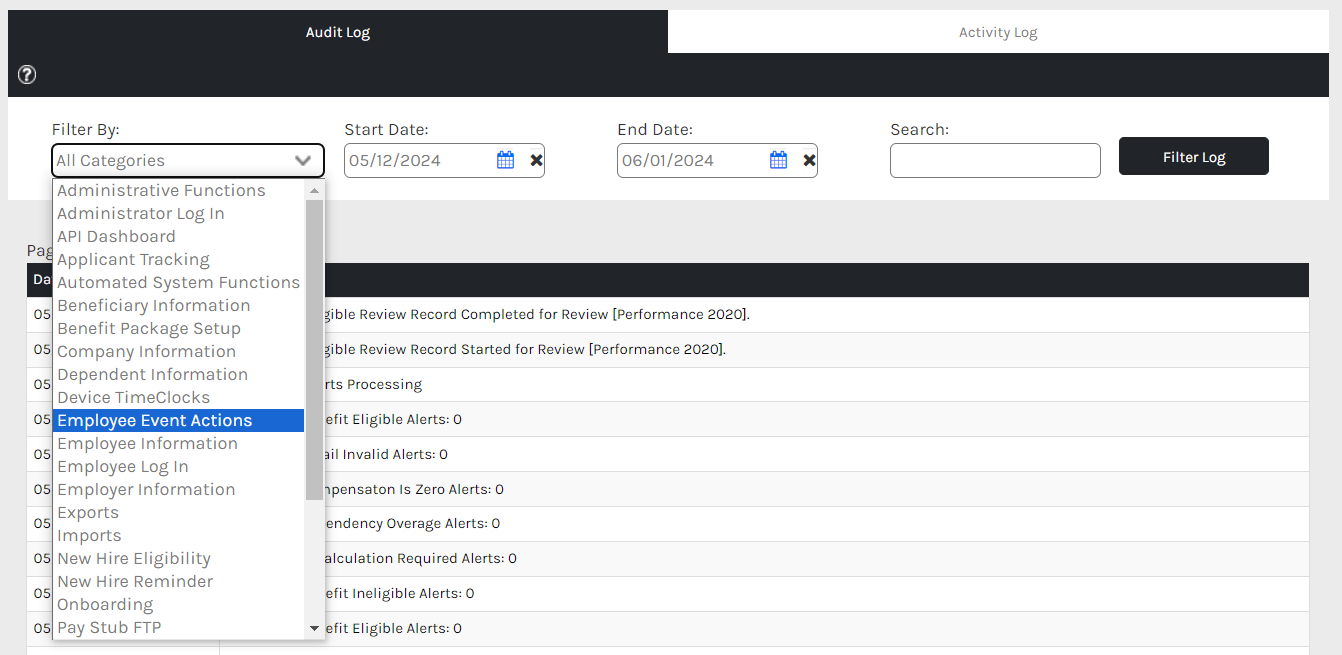
Task: Select Exports in the category list
Action: pos(179,512)
